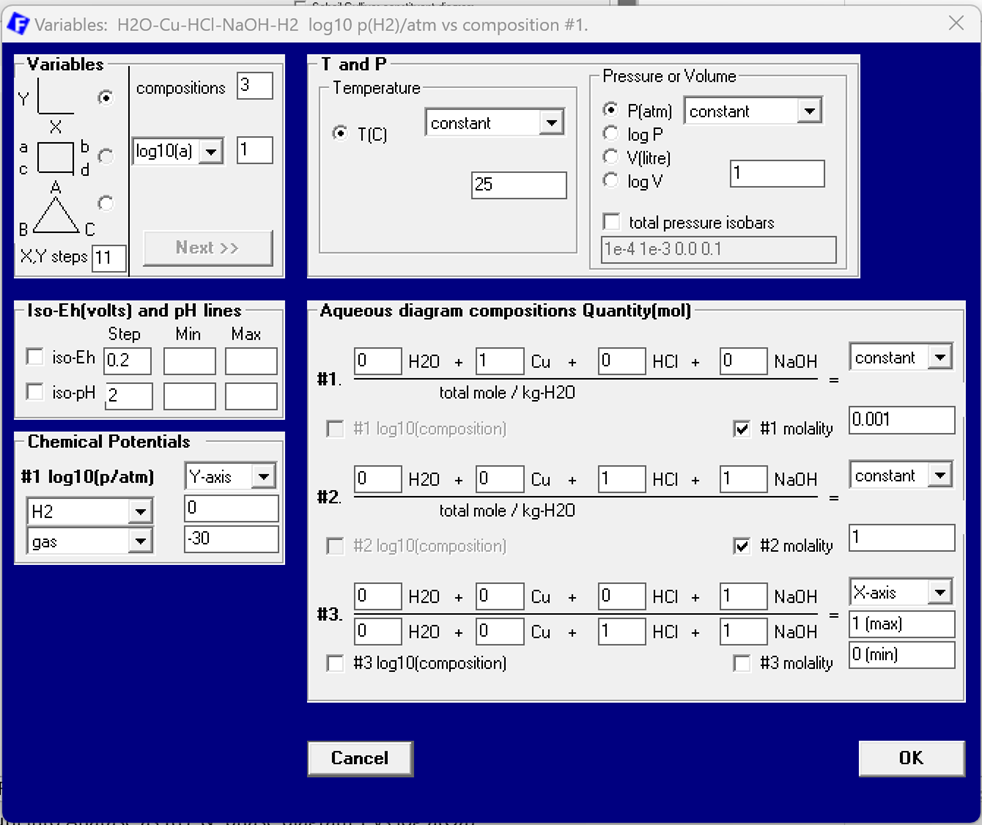Open the log10(a) dropdown in Variables
The height and width of the screenshot is (825, 982).
211,152
